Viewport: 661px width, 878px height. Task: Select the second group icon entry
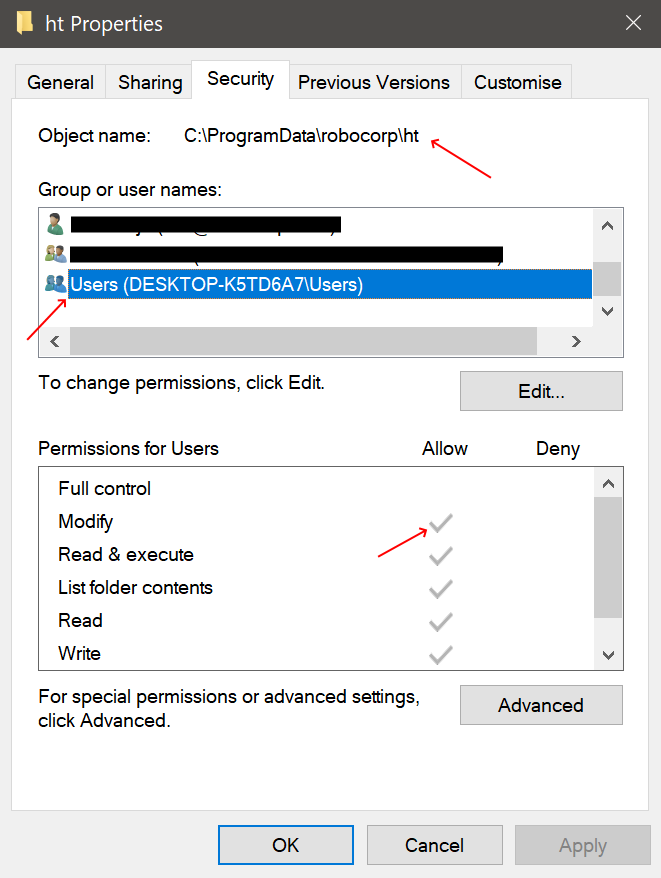[55, 254]
